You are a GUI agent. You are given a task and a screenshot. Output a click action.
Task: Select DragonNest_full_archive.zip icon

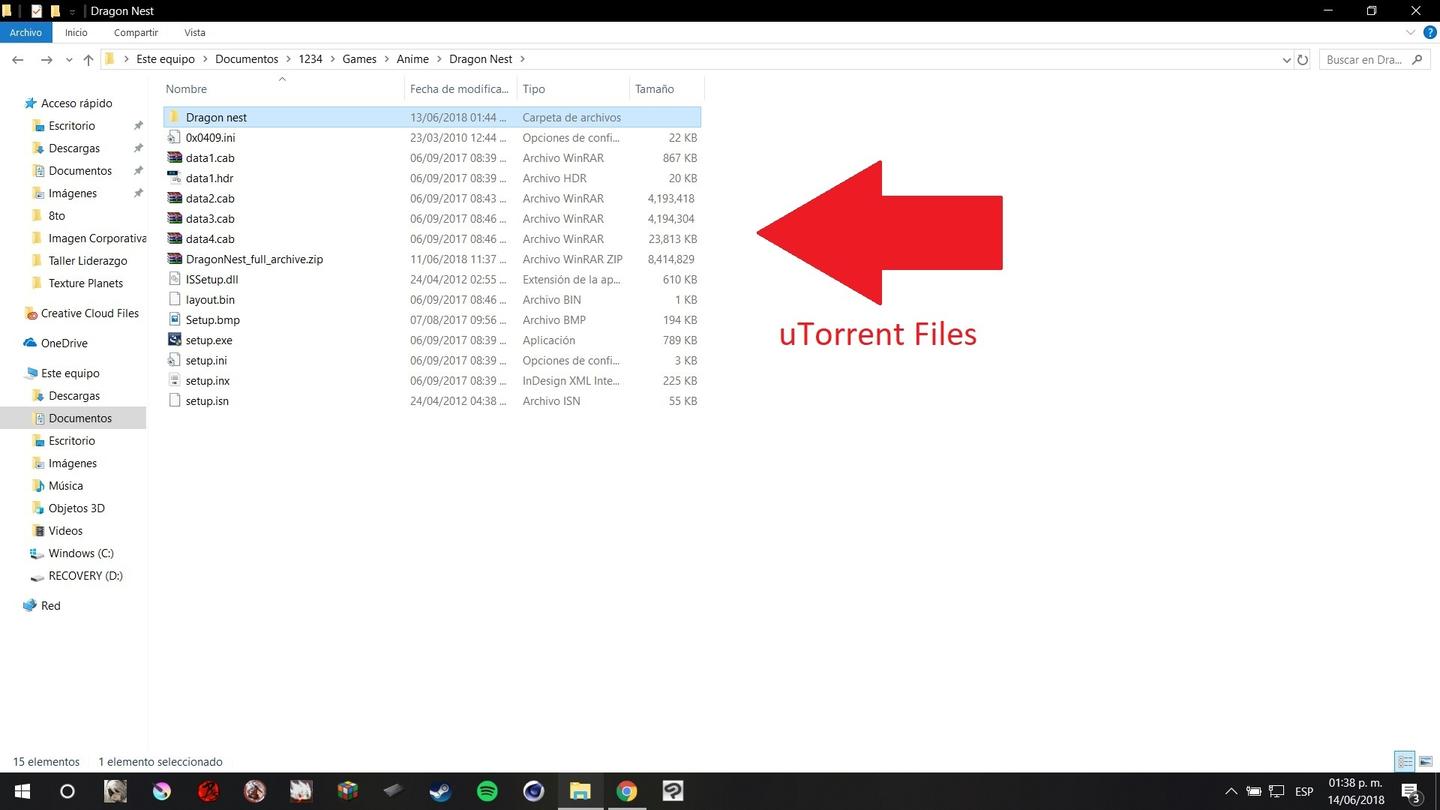174,259
